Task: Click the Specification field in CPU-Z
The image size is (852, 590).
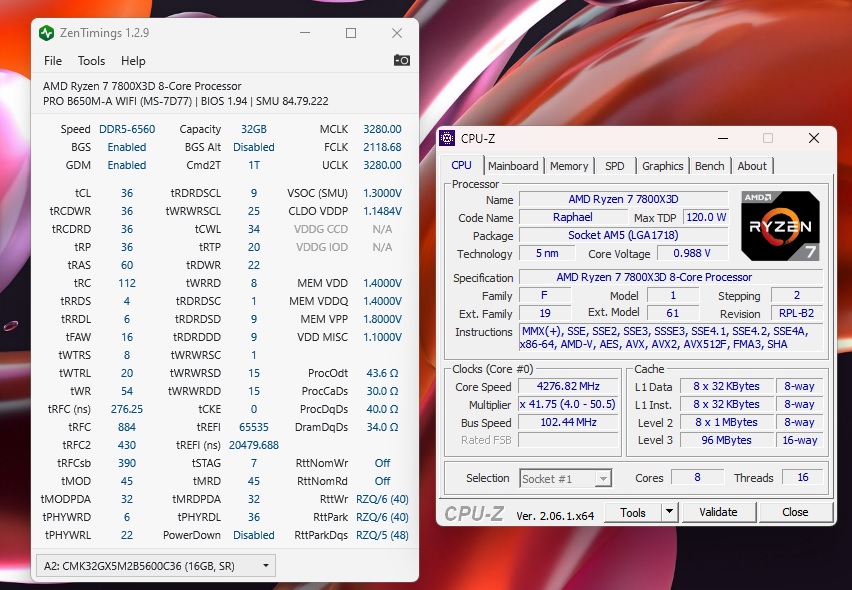Action: [x=671, y=277]
